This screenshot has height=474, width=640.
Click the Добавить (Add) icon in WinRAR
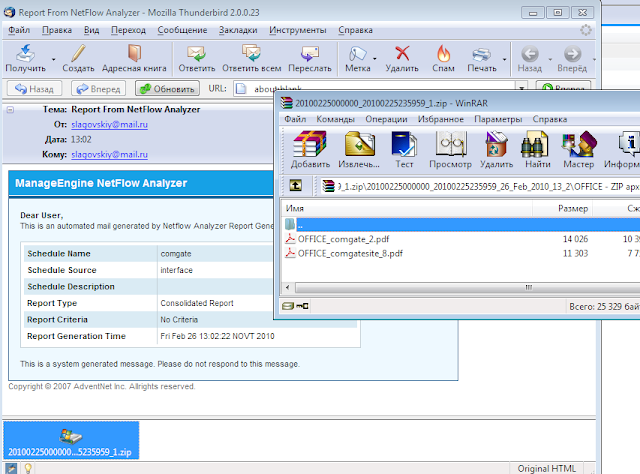tap(310, 144)
